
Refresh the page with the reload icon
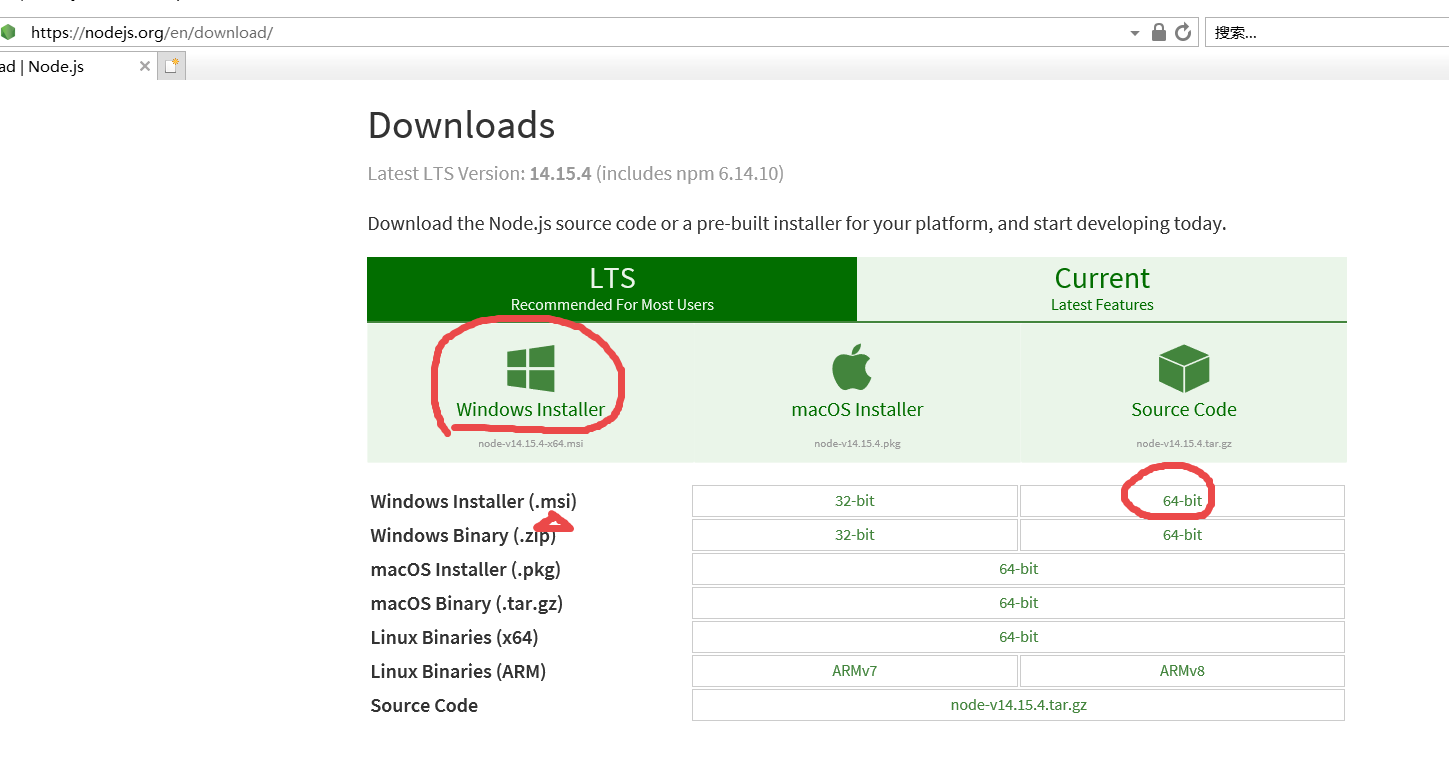click(x=1183, y=32)
